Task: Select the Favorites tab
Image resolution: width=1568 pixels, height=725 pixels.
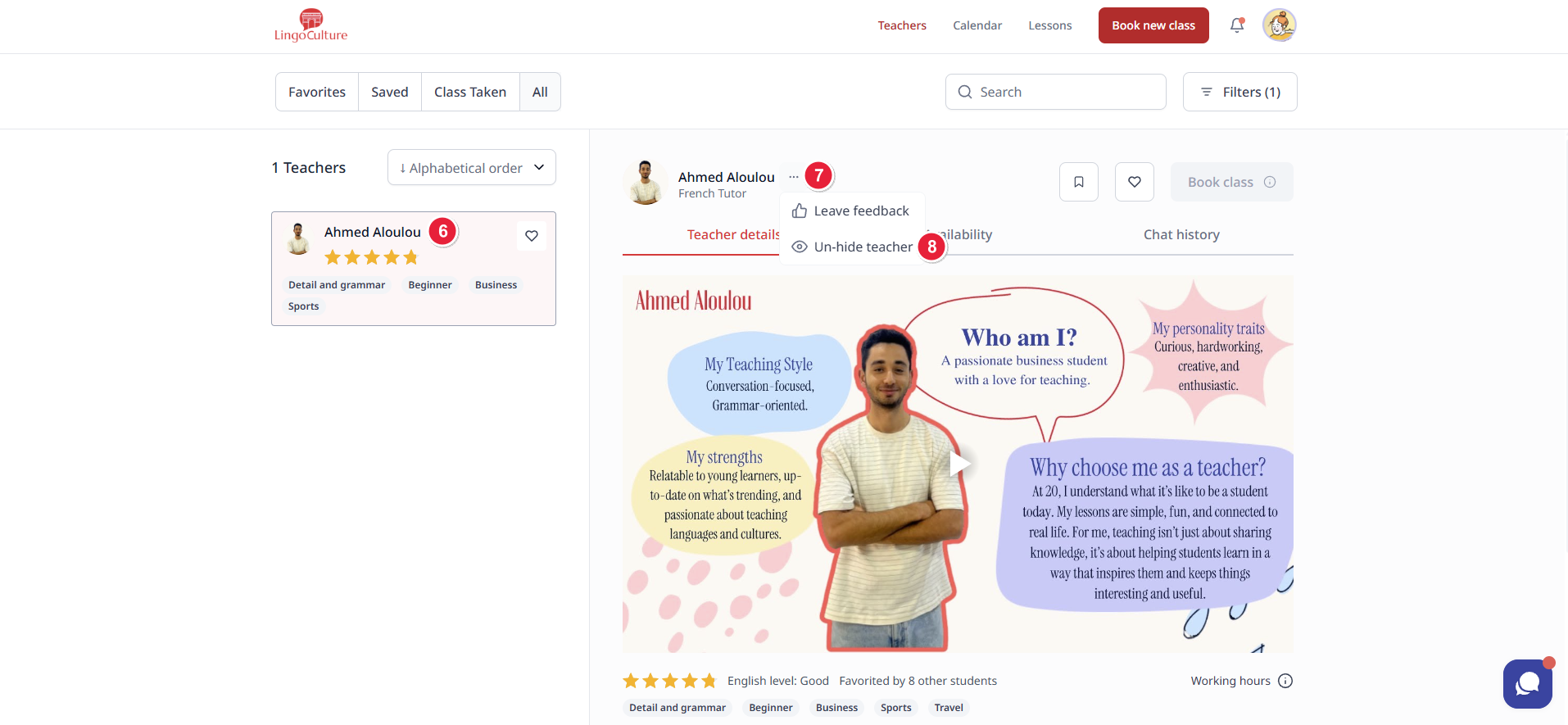Action: (317, 92)
